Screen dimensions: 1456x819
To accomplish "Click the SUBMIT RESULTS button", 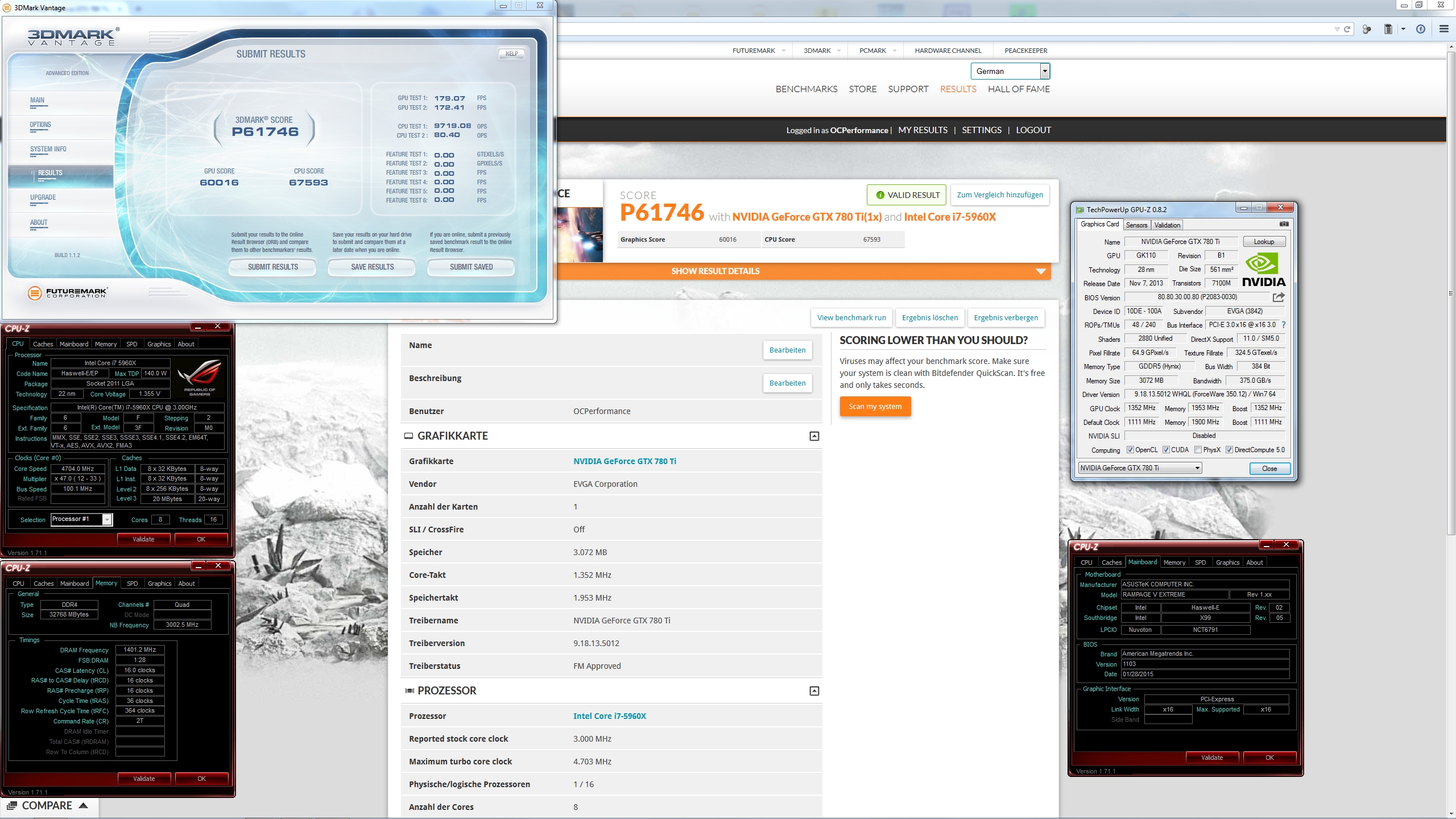I will click(x=272, y=267).
